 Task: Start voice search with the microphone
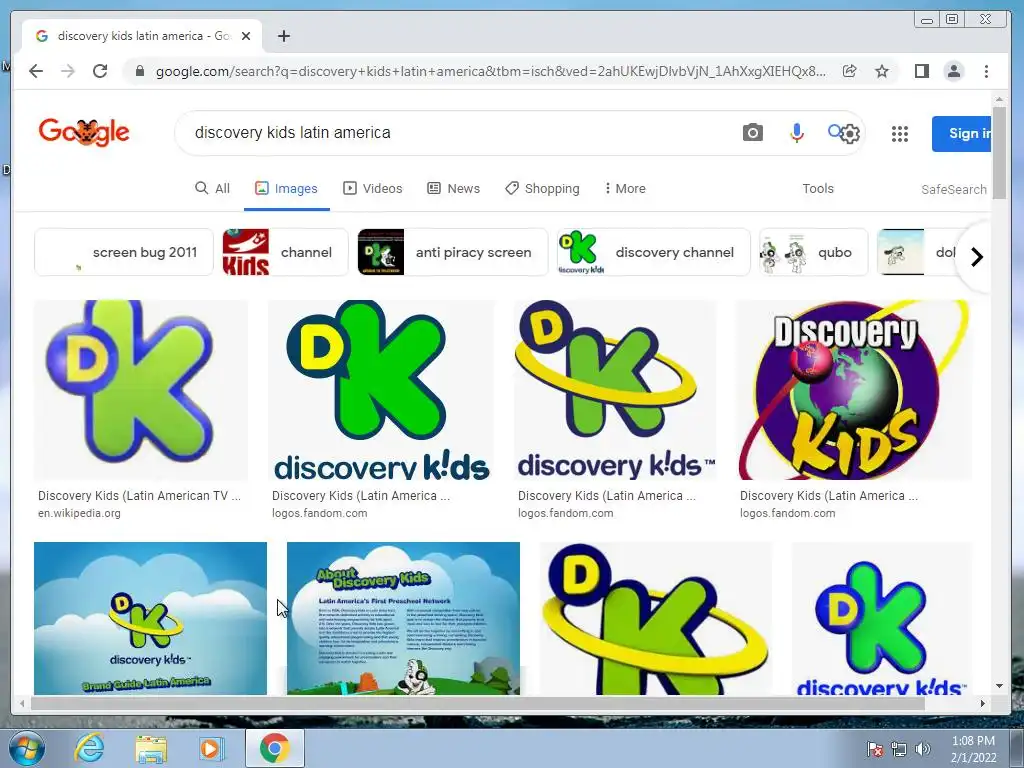pyautogui.click(x=796, y=133)
